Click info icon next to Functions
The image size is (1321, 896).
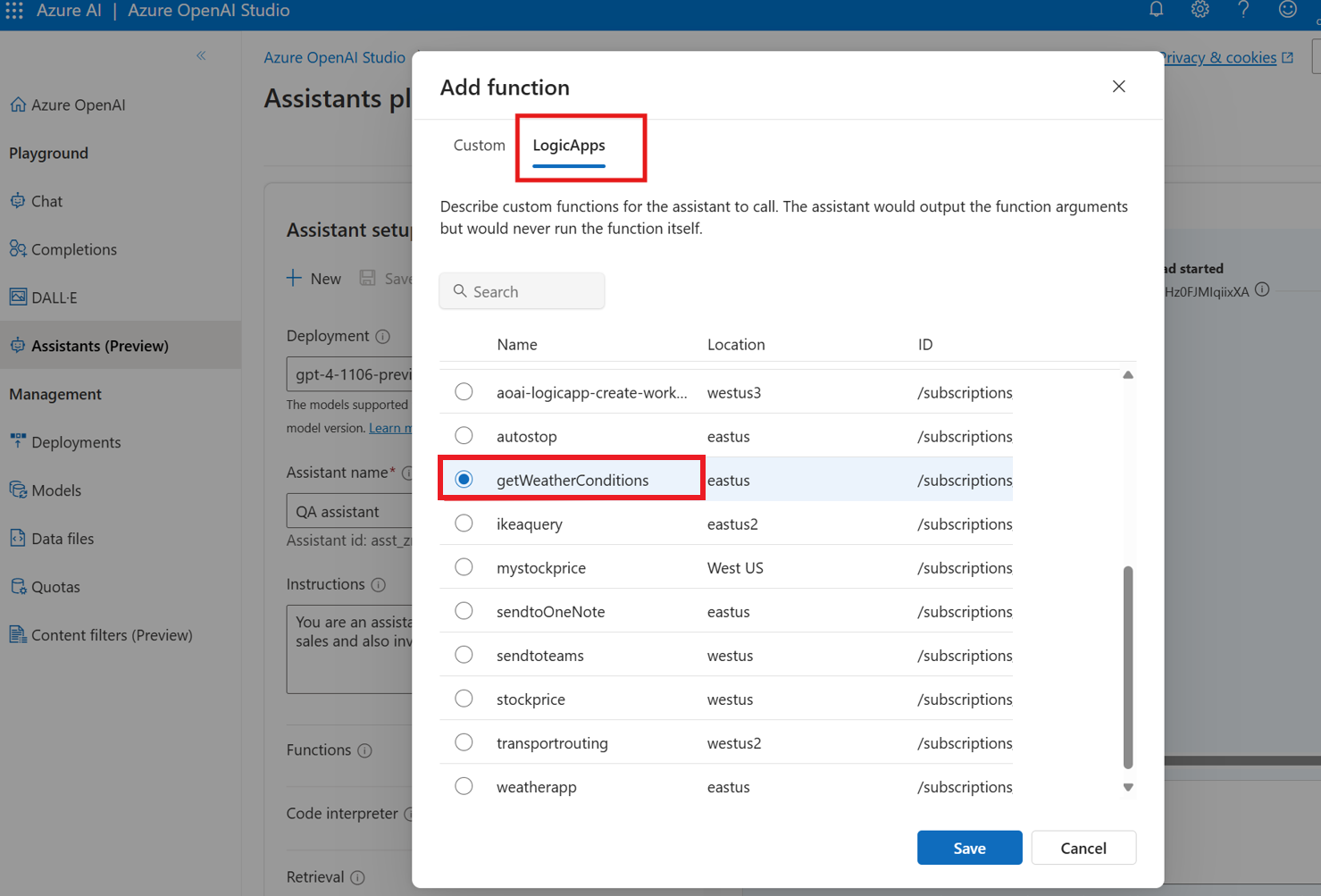(x=364, y=750)
